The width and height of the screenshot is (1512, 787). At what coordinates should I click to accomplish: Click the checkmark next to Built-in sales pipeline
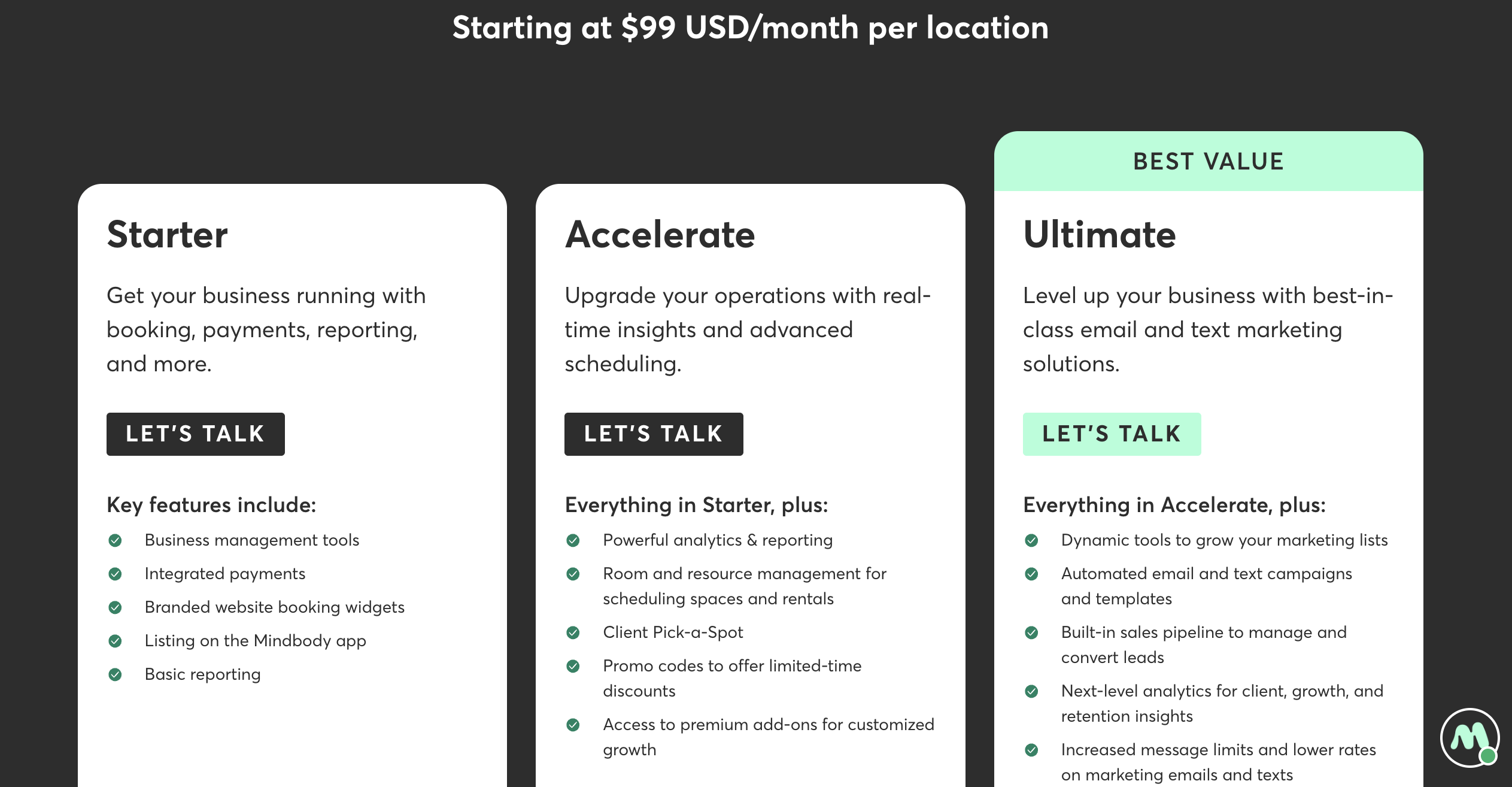pyautogui.click(x=1031, y=632)
